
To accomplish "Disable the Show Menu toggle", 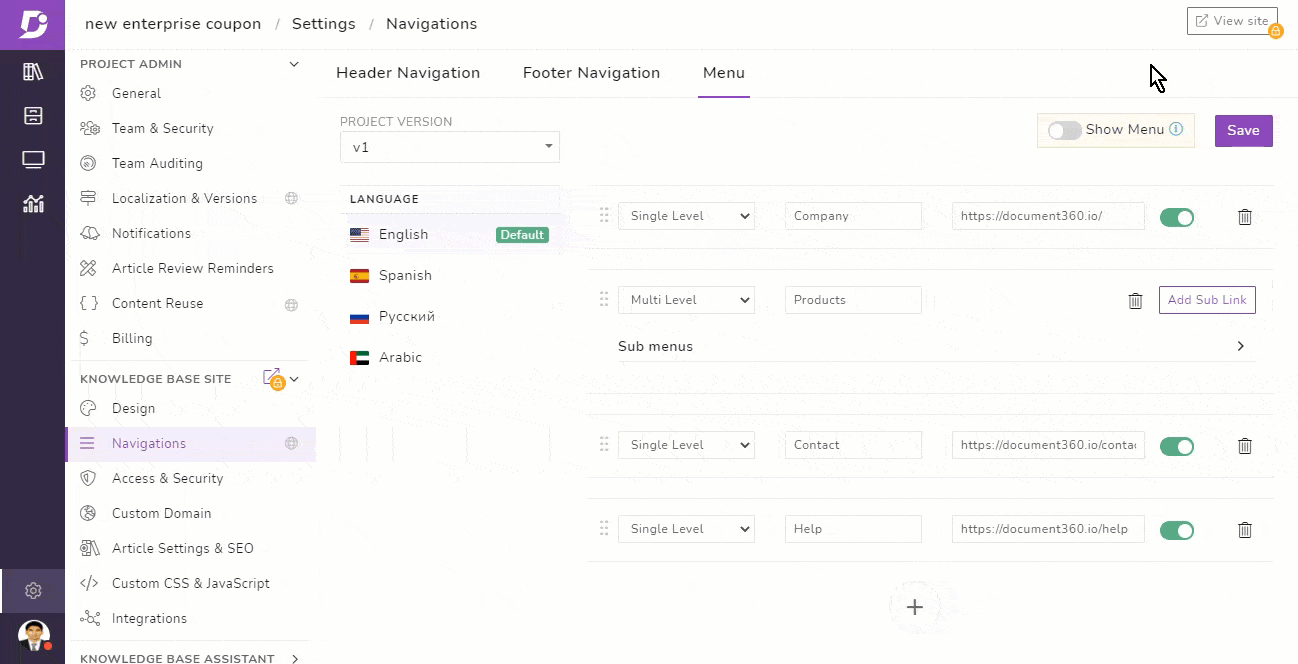I will pyautogui.click(x=1064, y=130).
